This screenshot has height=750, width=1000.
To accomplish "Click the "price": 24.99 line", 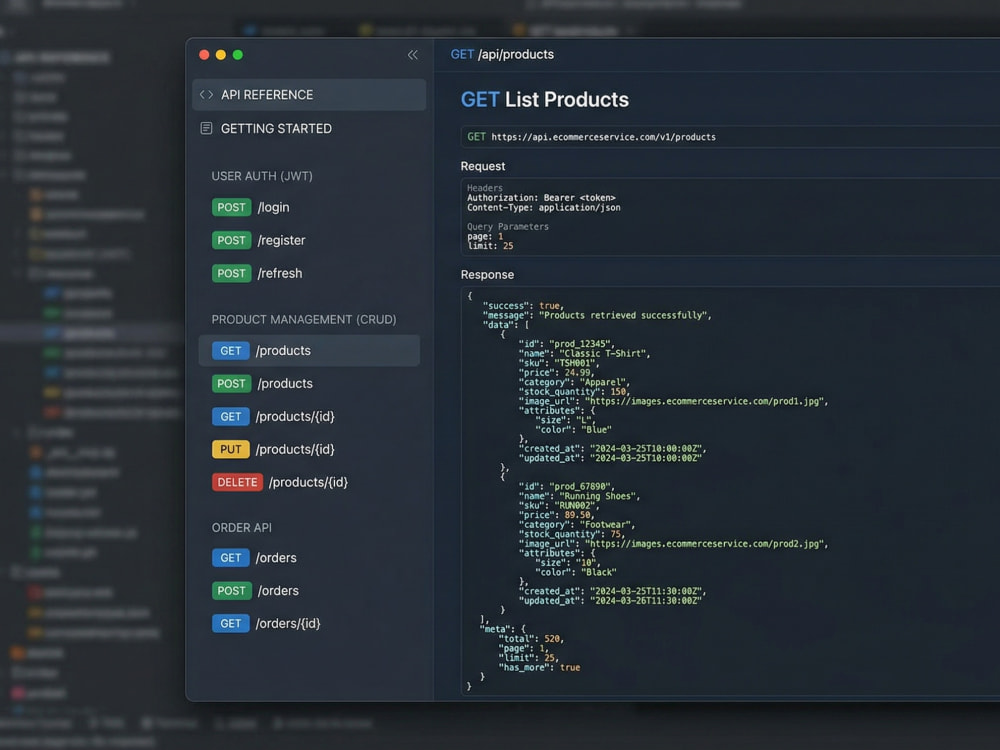I will [x=557, y=373].
